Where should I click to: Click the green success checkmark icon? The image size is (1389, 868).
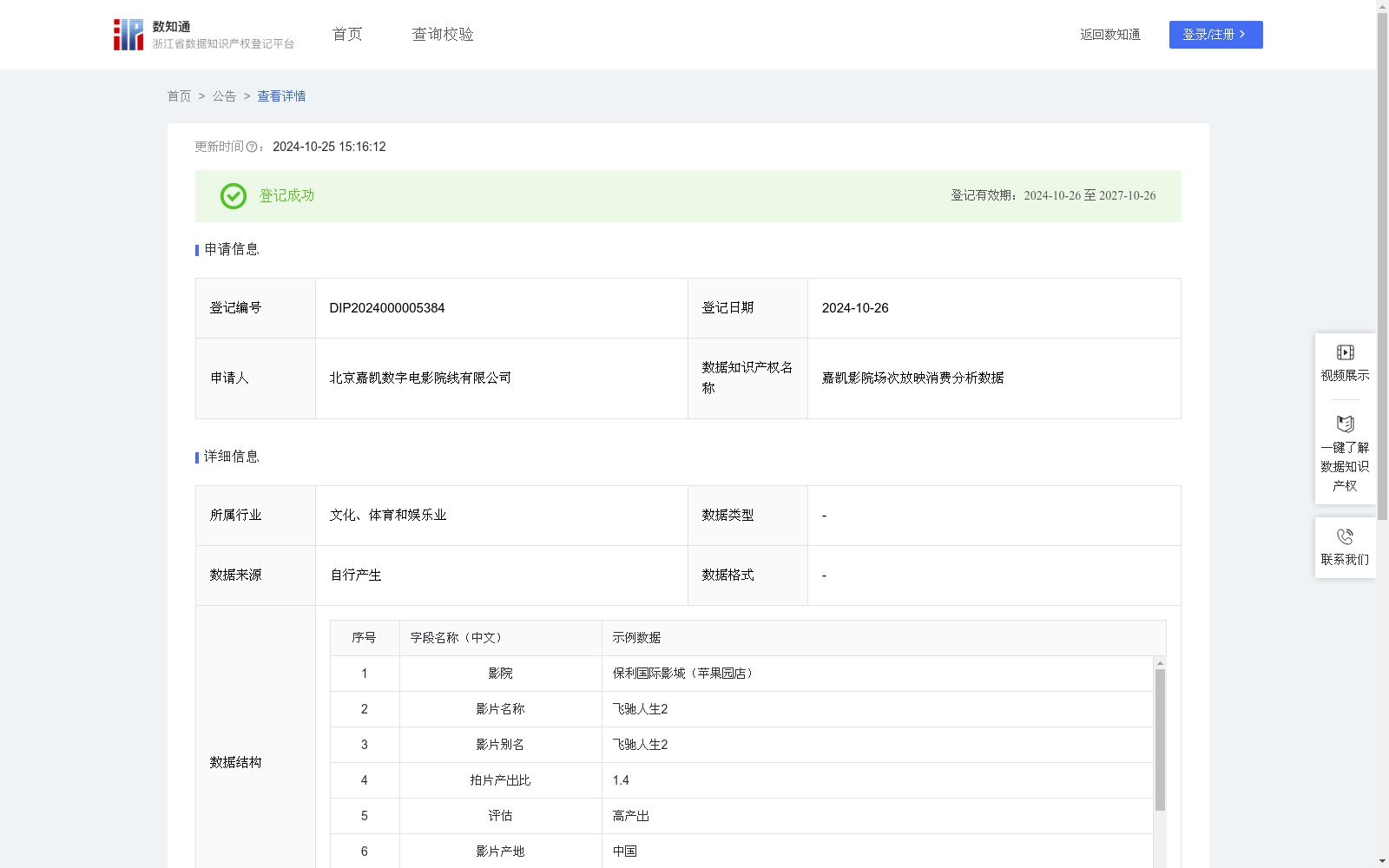click(x=232, y=196)
